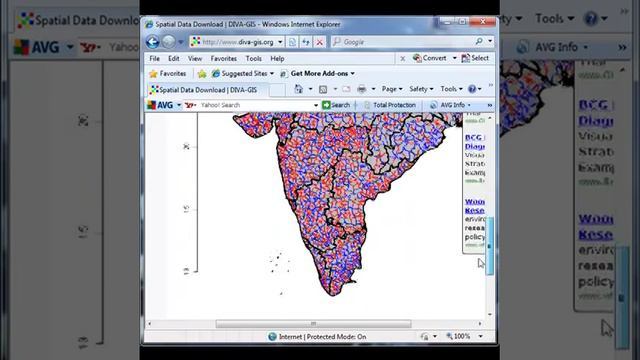Select the Spatial Data Download tab
The width and height of the screenshot is (640, 360).
coord(207,90)
